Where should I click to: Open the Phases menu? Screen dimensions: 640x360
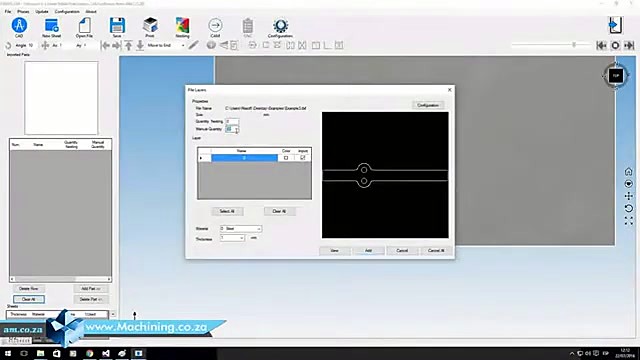[x=23, y=11]
